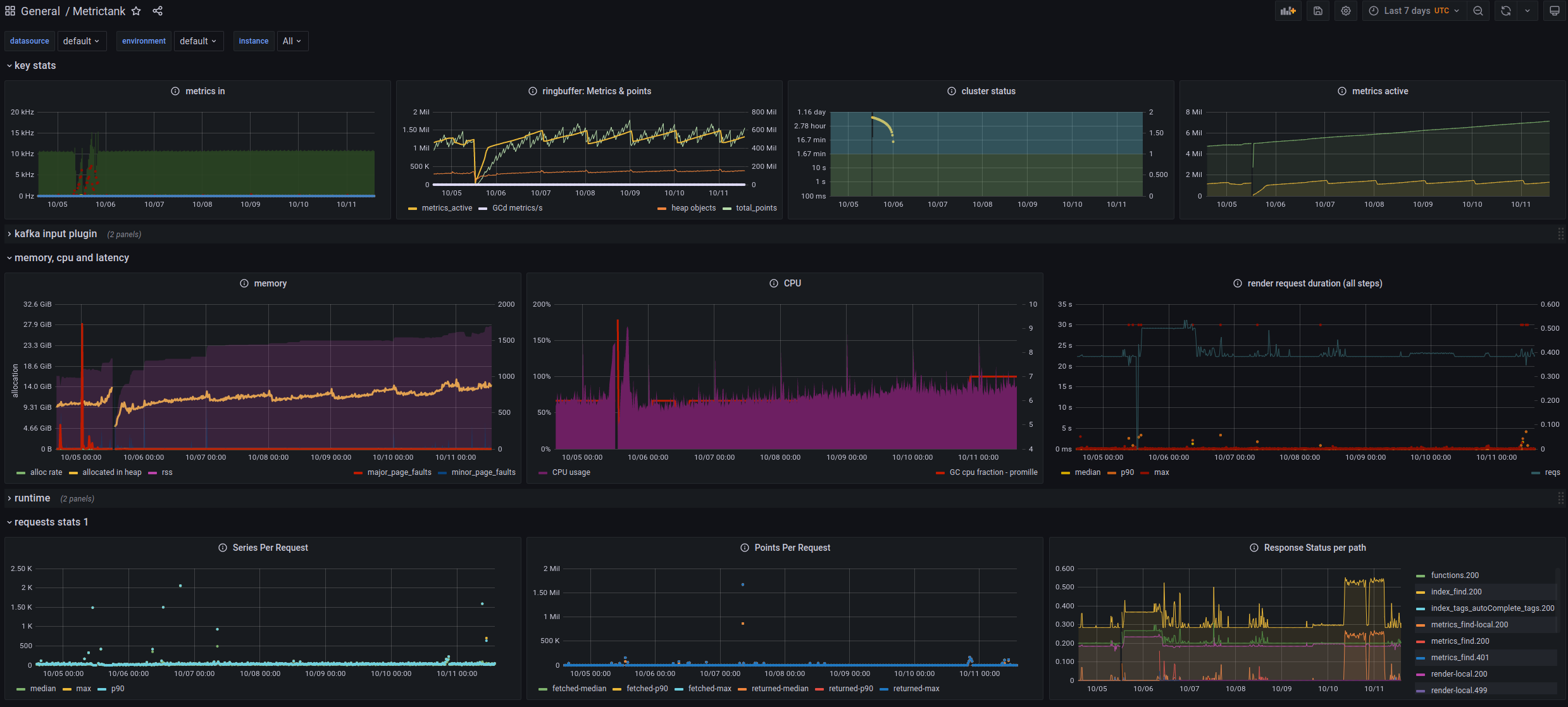1568x707 pixels.
Task: Toggle the rss series in memory panel legend
Action: 166,472
